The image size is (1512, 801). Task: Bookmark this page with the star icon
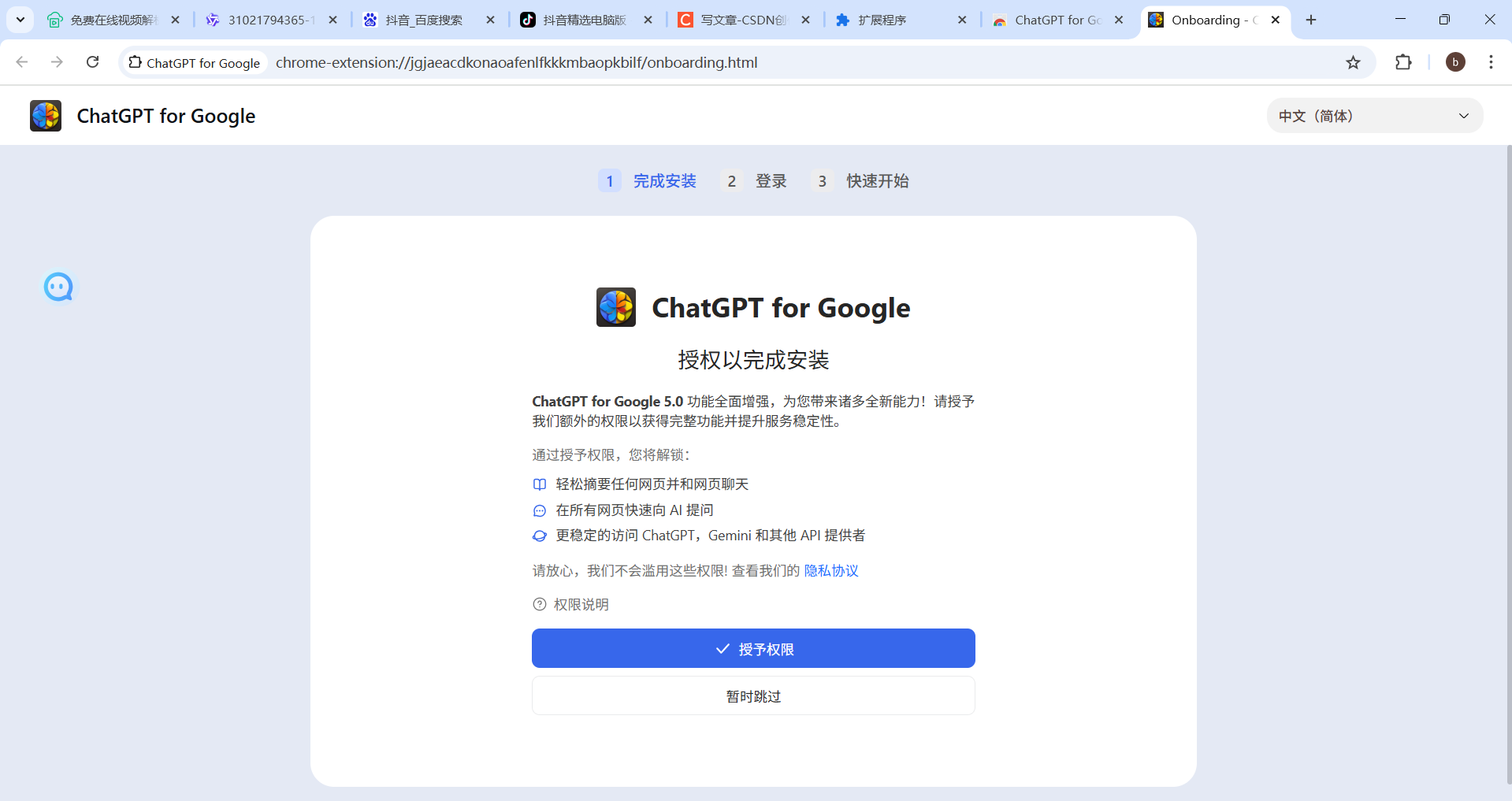point(1353,62)
